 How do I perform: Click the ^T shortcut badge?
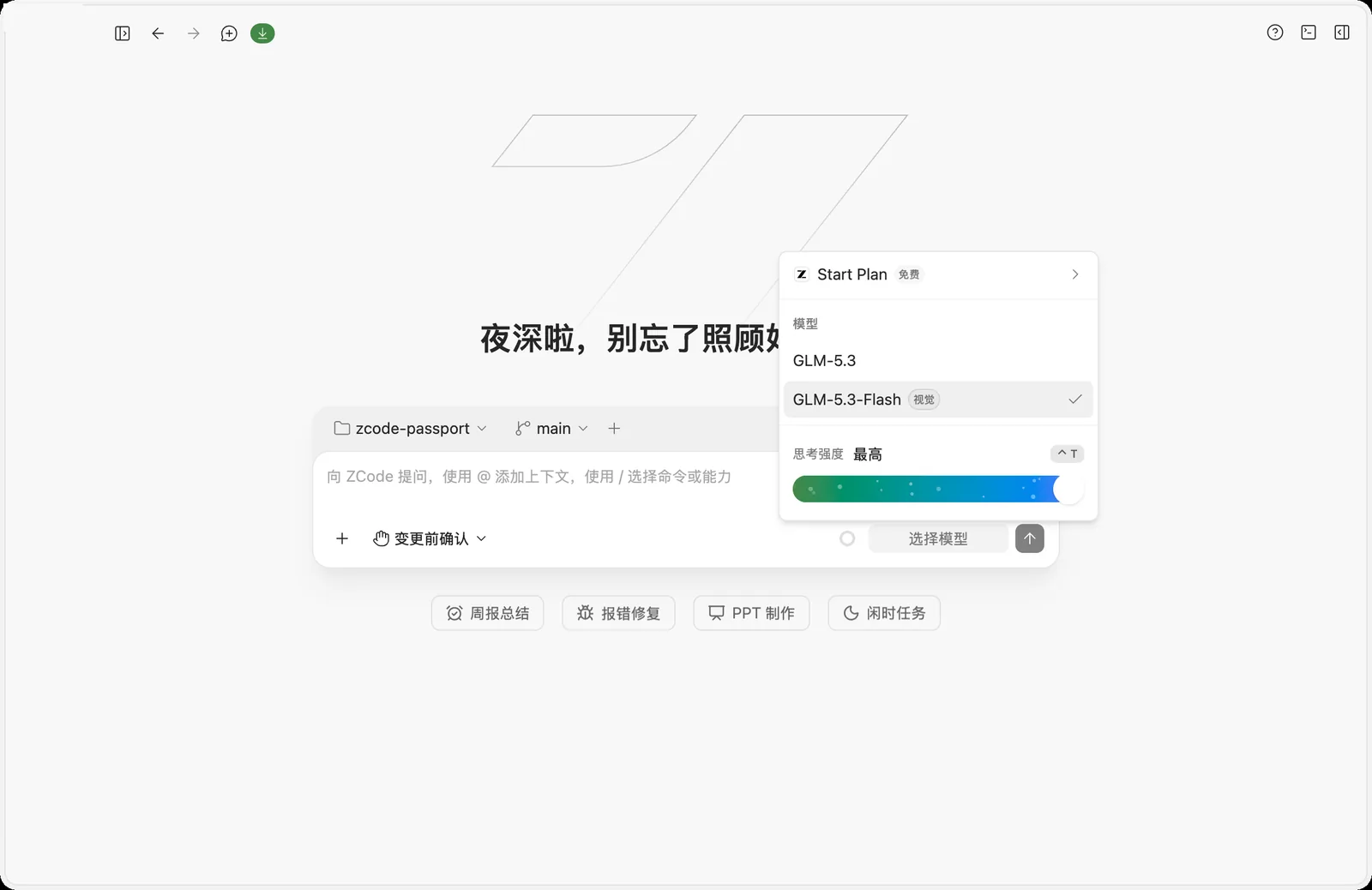tap(1067, 454)
